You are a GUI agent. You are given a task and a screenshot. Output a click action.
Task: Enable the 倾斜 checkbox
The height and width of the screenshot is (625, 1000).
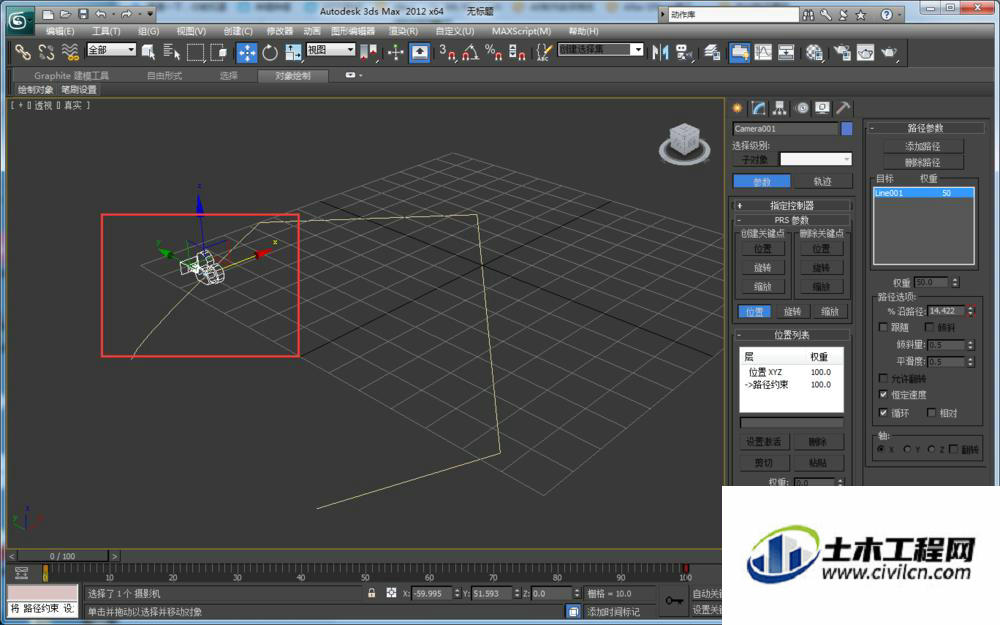[x=929, y=327]
